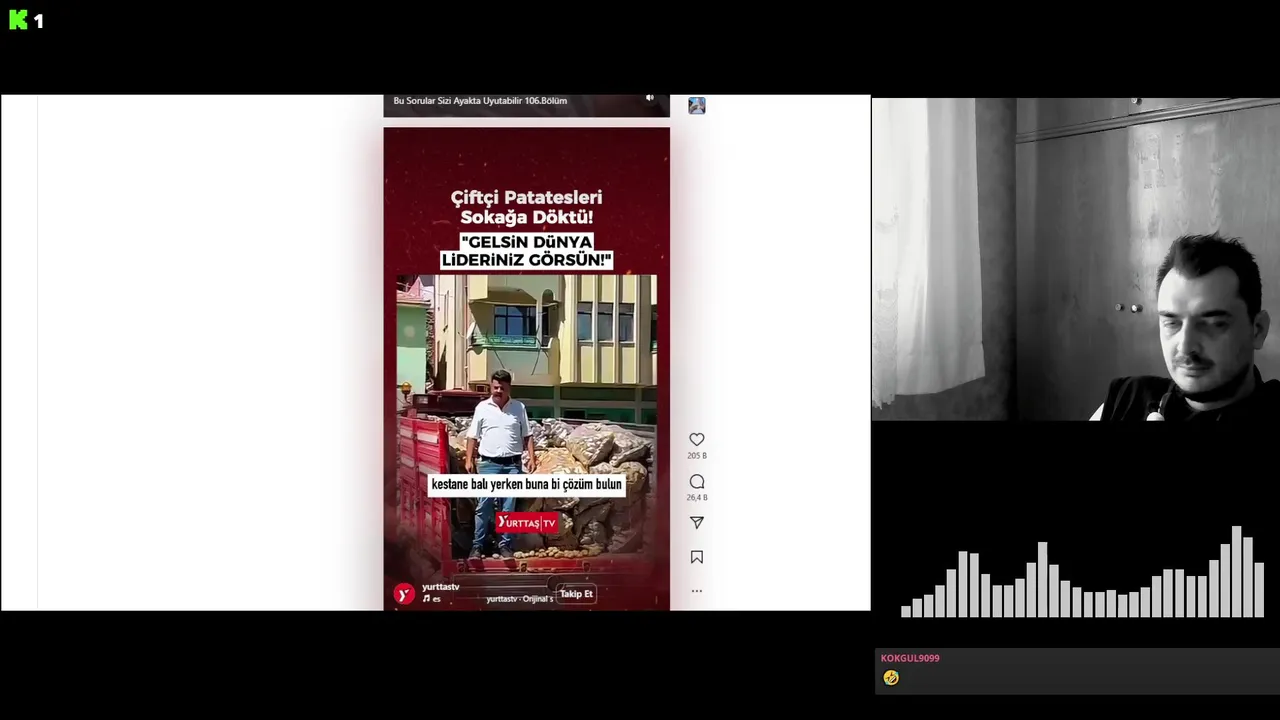Viewport: 1280px width, 720px height.
Task: Click Kick logo at top left
Action: point(18,20)
